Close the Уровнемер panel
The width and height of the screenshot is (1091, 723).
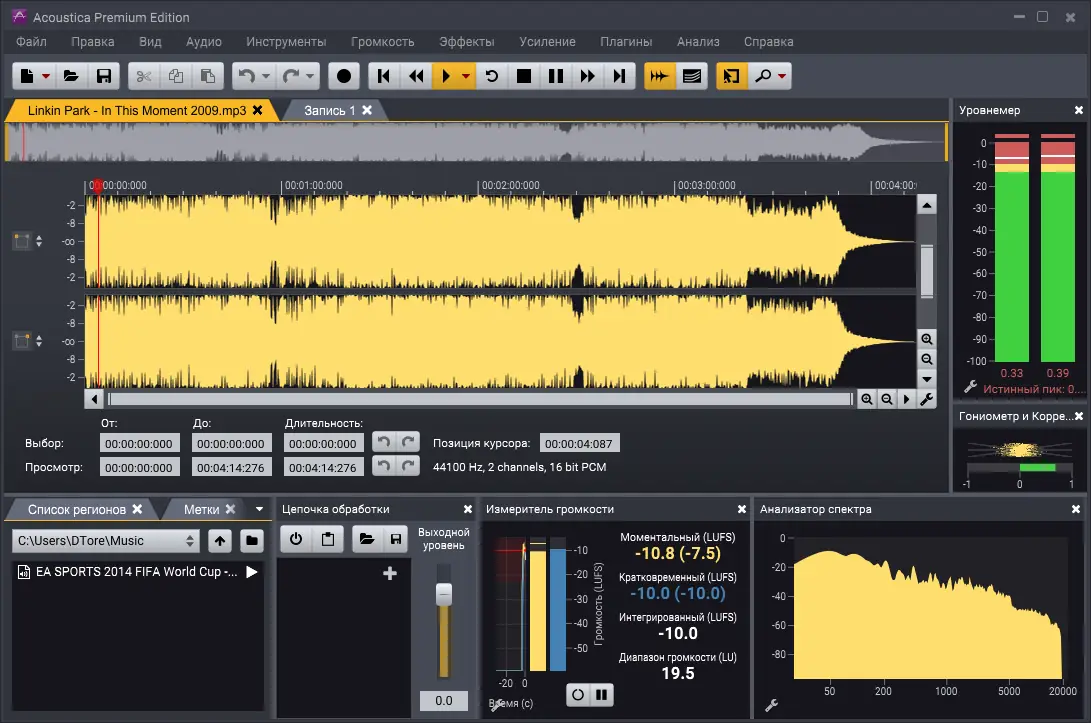pyautogui.click(x=1078, y=110)
